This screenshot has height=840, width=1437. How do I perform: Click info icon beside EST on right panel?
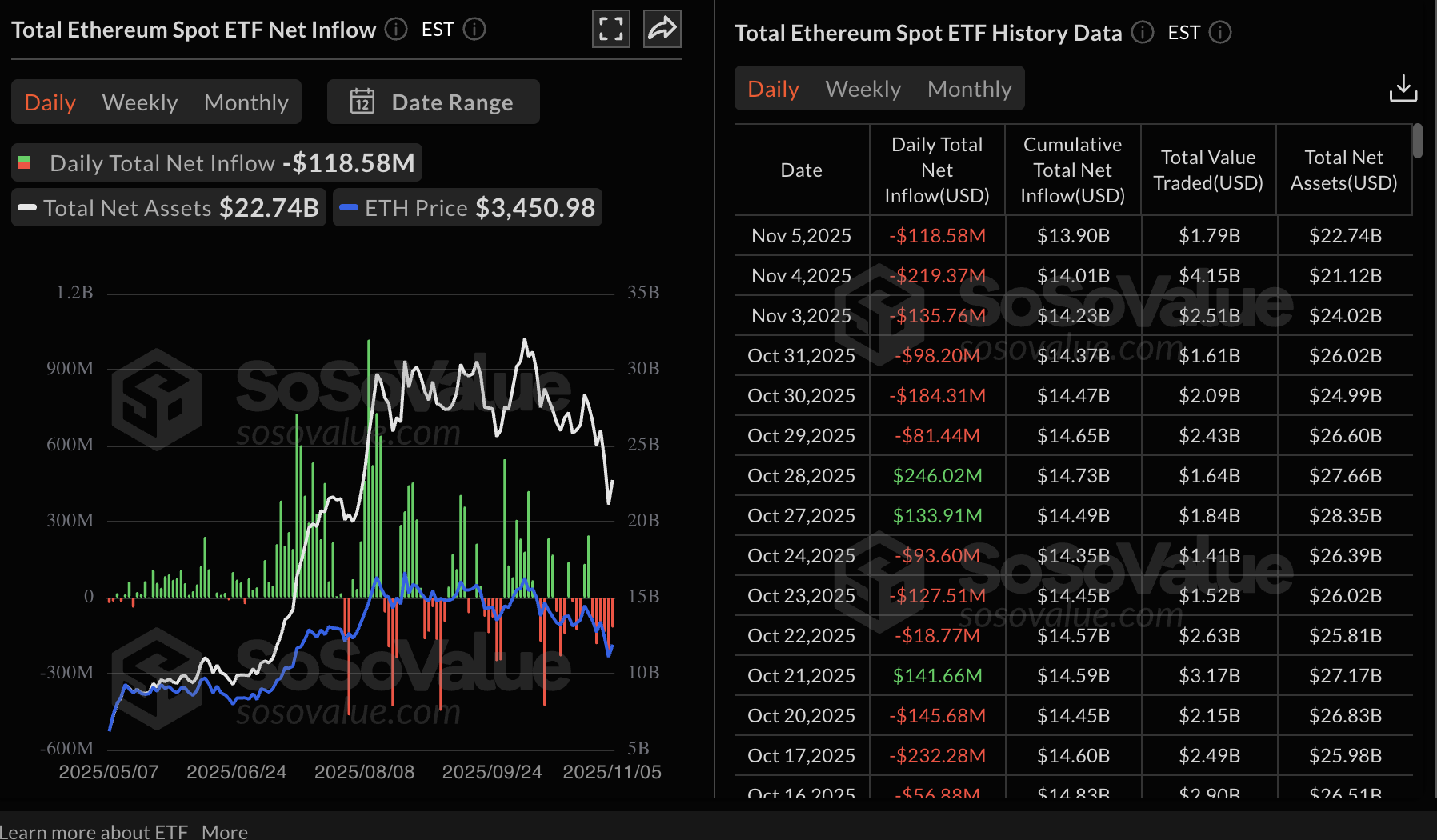pyautogui.click(x=1219, y=34)
